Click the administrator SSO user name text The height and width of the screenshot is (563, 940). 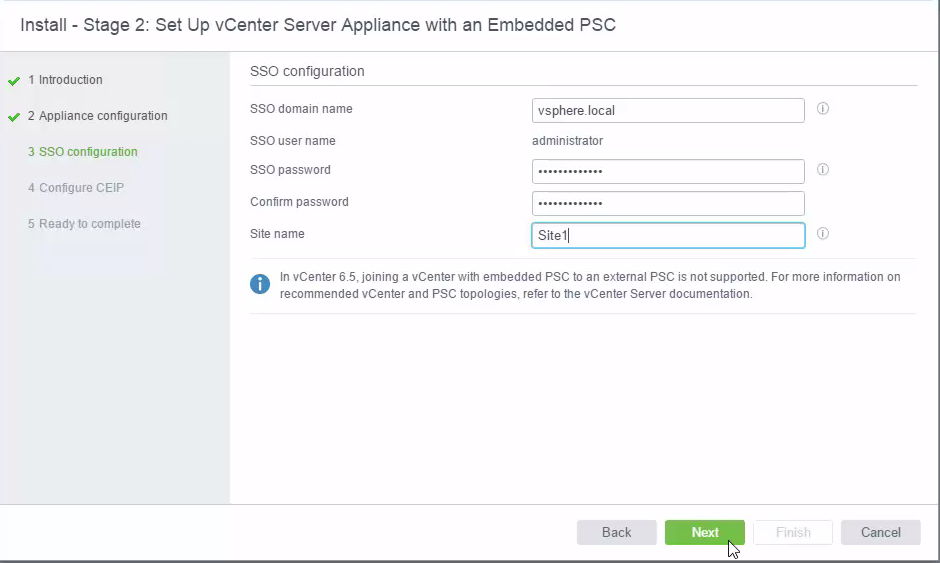pyautogui.click(x=567, y=141)
